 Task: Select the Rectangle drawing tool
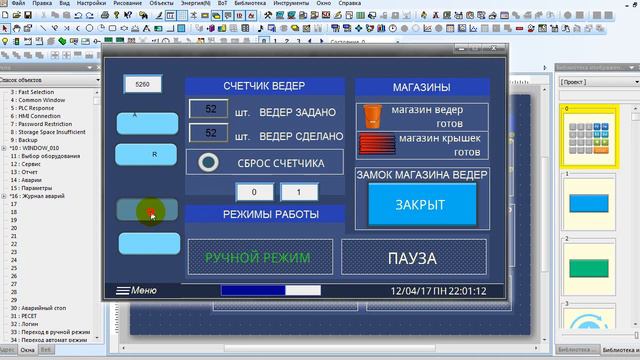pos(112,29)
